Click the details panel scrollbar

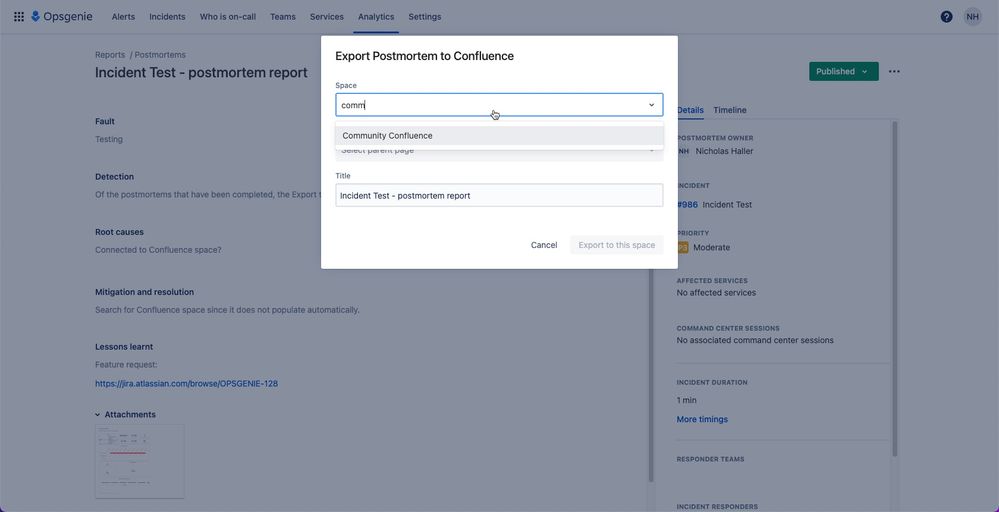[895, 288]
